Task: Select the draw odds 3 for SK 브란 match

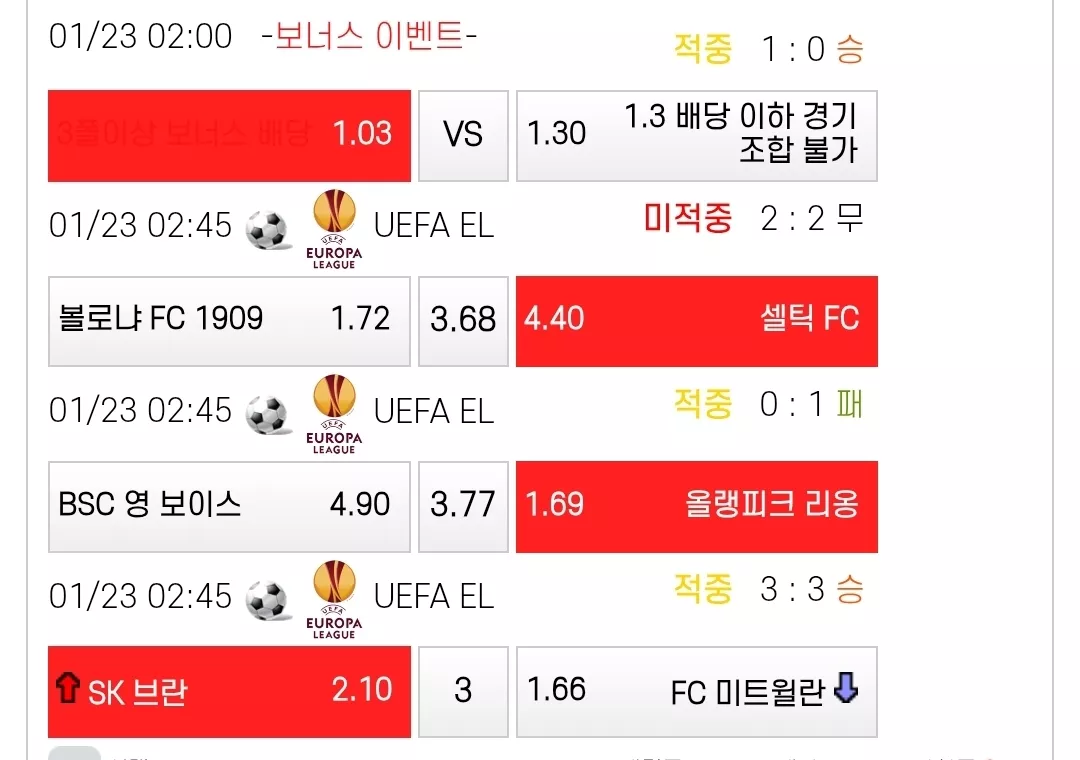Action: pos(463,692)
